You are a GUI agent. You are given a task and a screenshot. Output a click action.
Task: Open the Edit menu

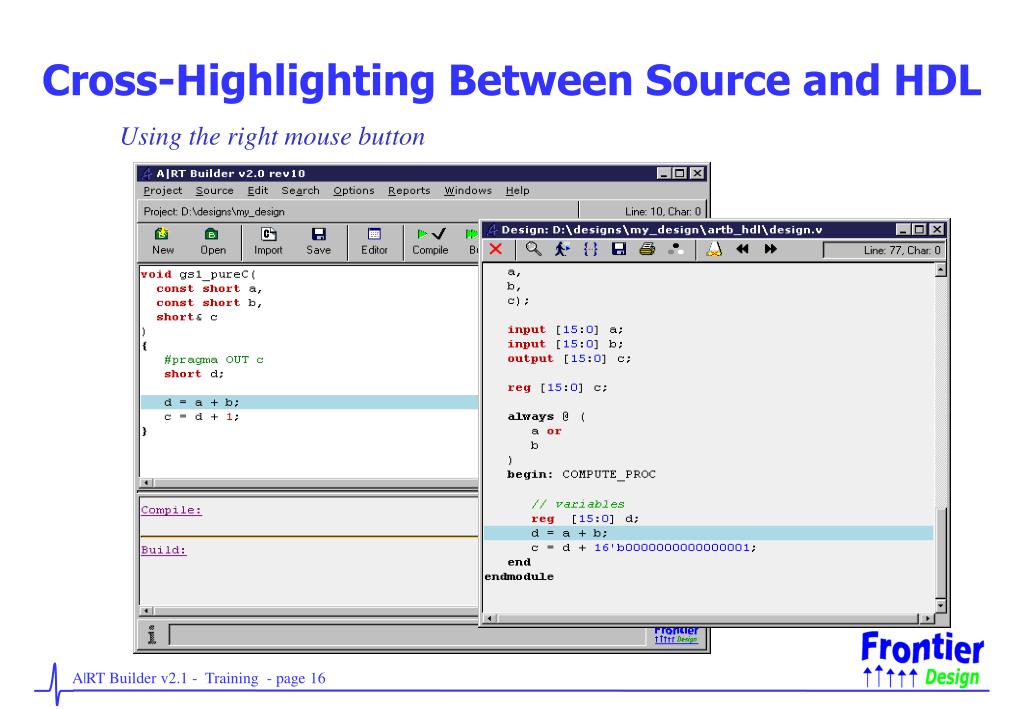pyautogui.click(x=257, y=191)
